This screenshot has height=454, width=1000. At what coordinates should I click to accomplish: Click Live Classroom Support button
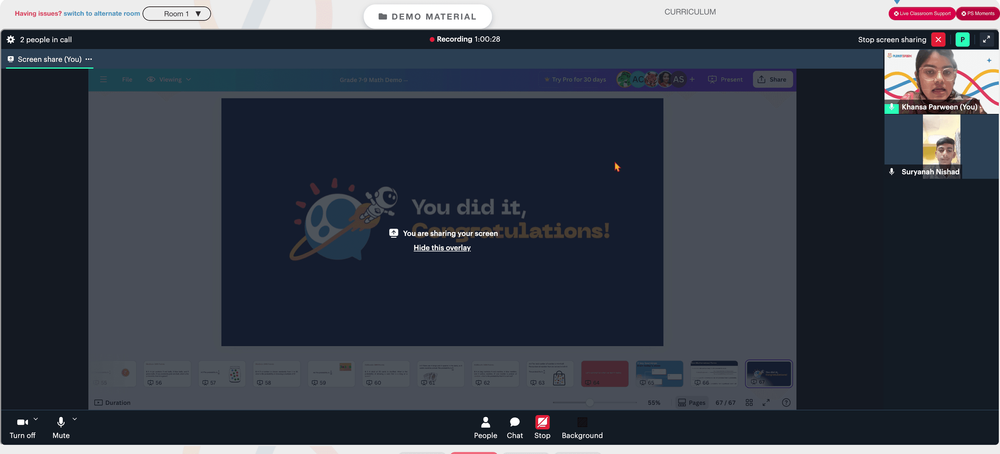click(922, 13)
